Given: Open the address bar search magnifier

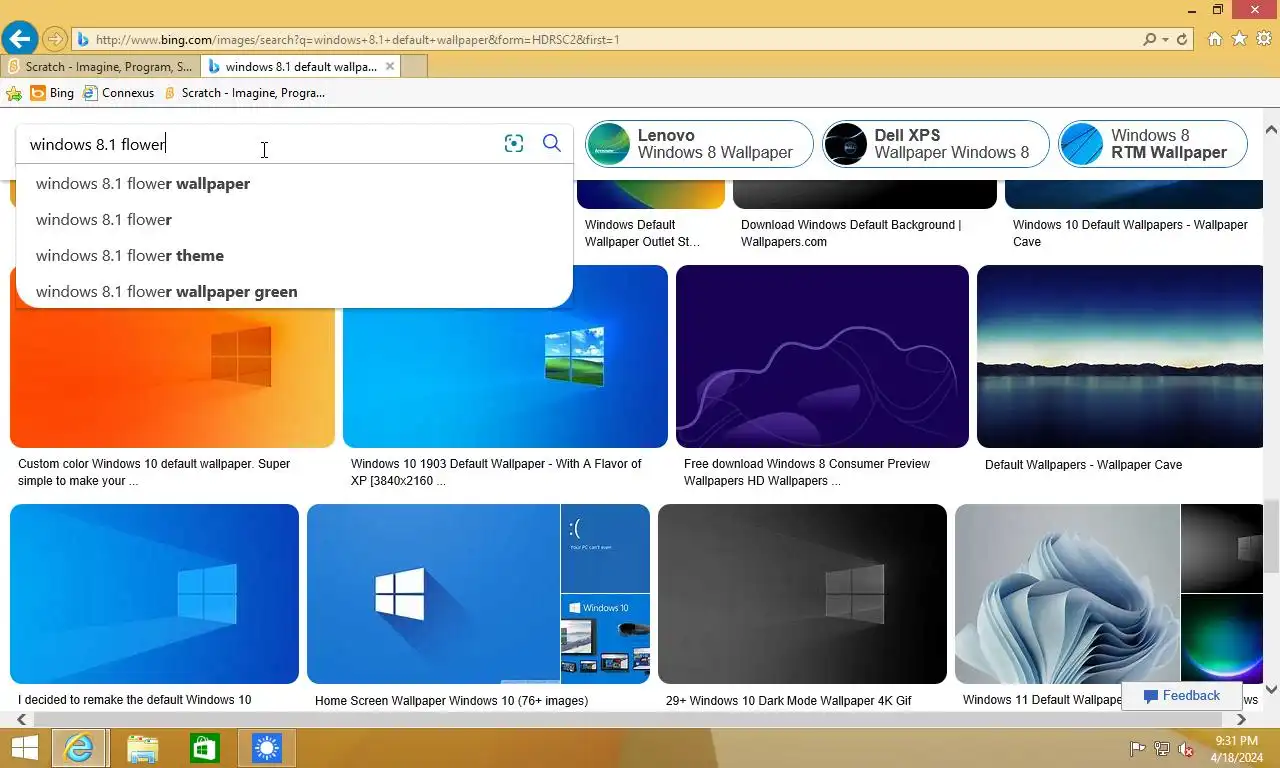Looking at the screenshot, I should coord(1150,40).
